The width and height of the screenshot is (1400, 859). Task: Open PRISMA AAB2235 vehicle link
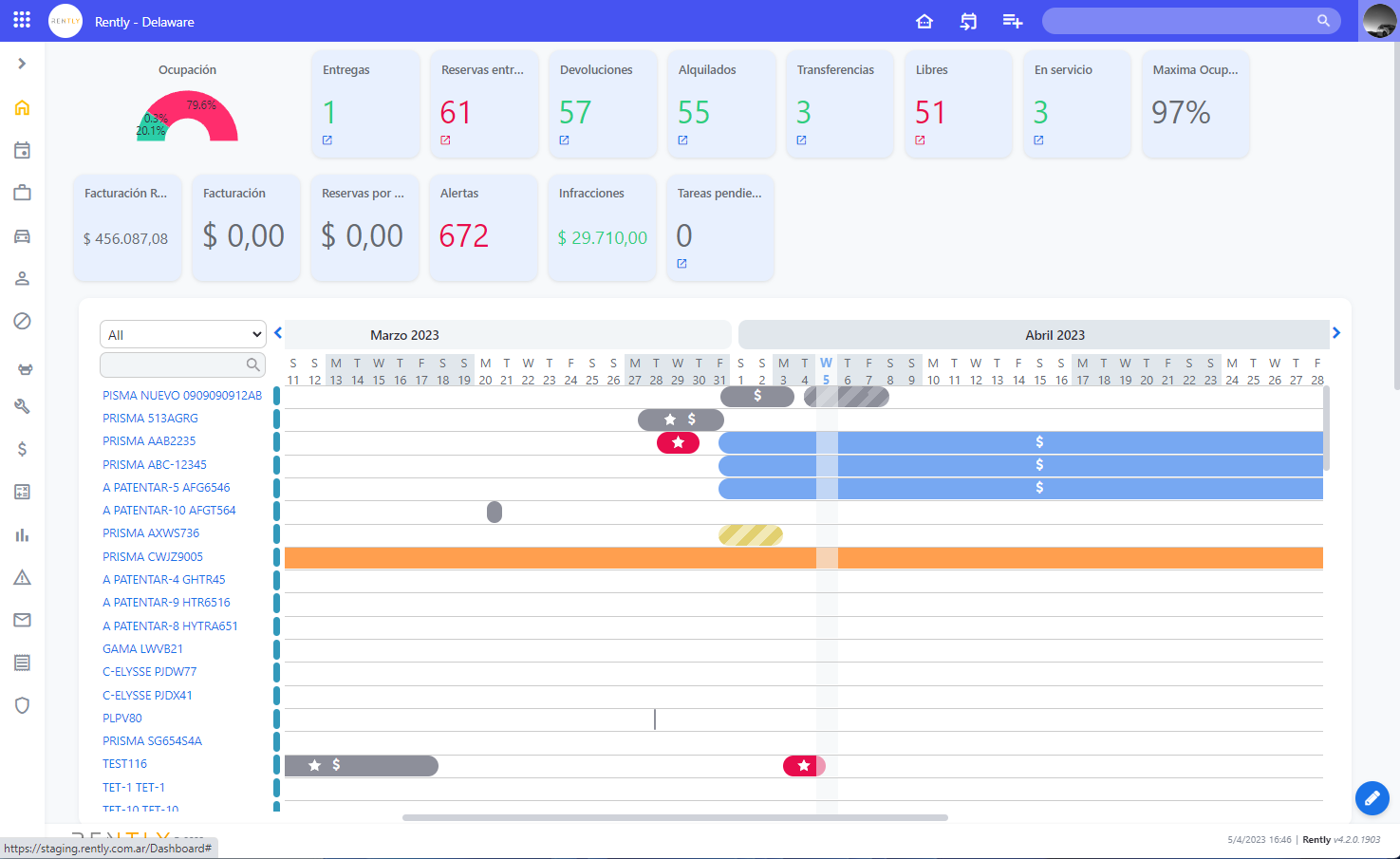(x=149, y=441)
